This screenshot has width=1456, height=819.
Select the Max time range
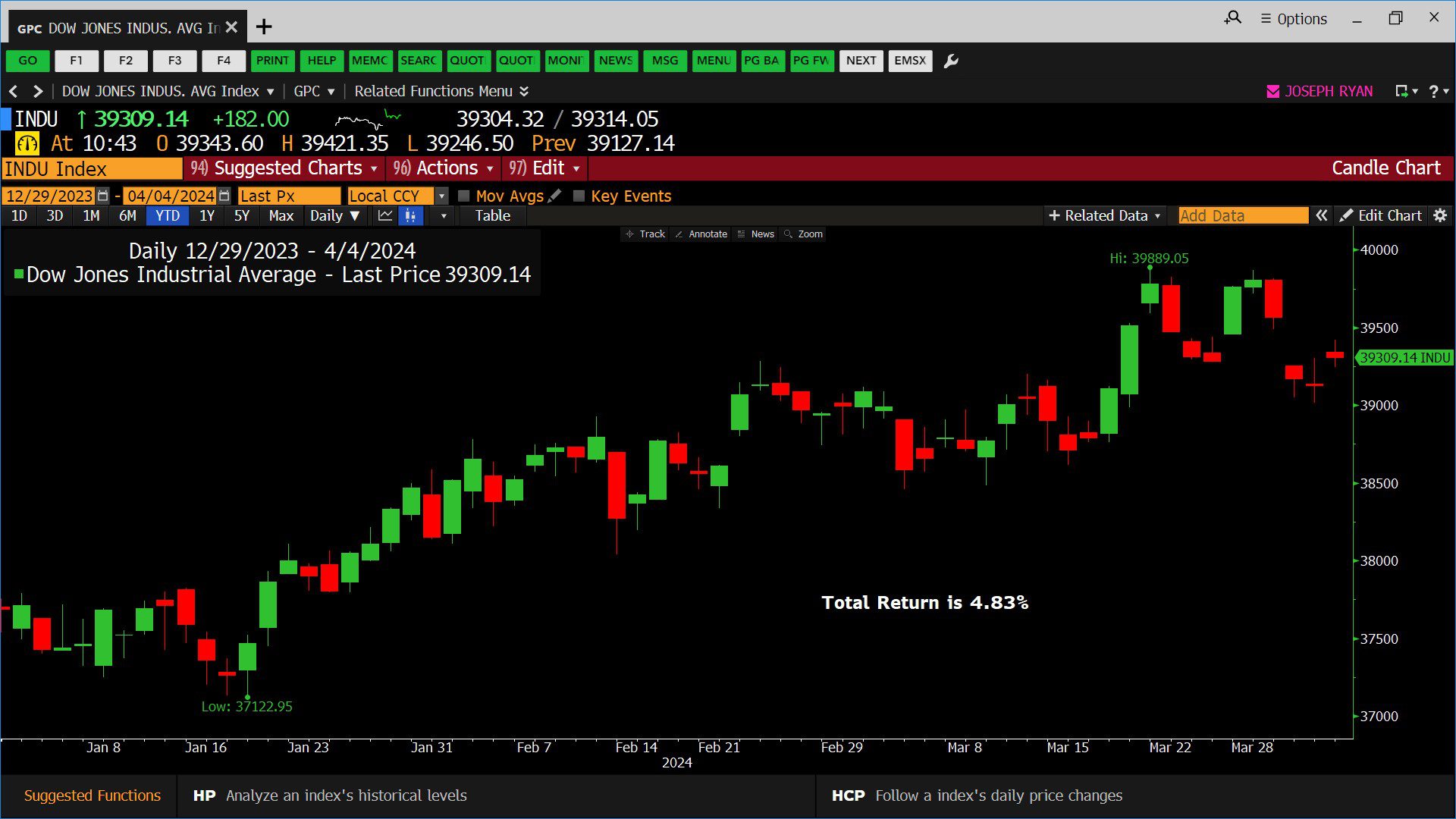coord(281,215)
